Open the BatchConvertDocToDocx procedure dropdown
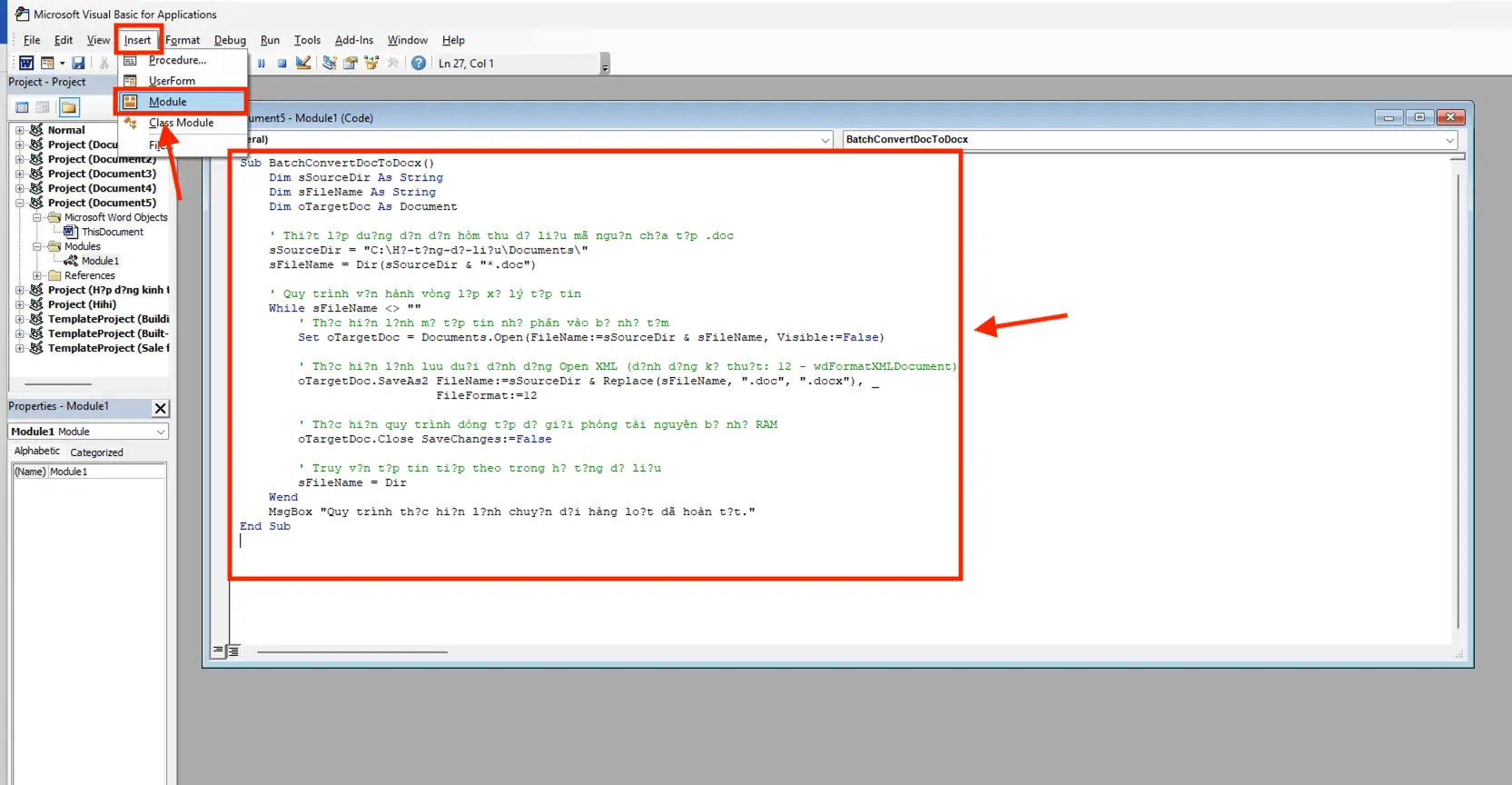This screenshot has width=1512, height=785. 1449,140
